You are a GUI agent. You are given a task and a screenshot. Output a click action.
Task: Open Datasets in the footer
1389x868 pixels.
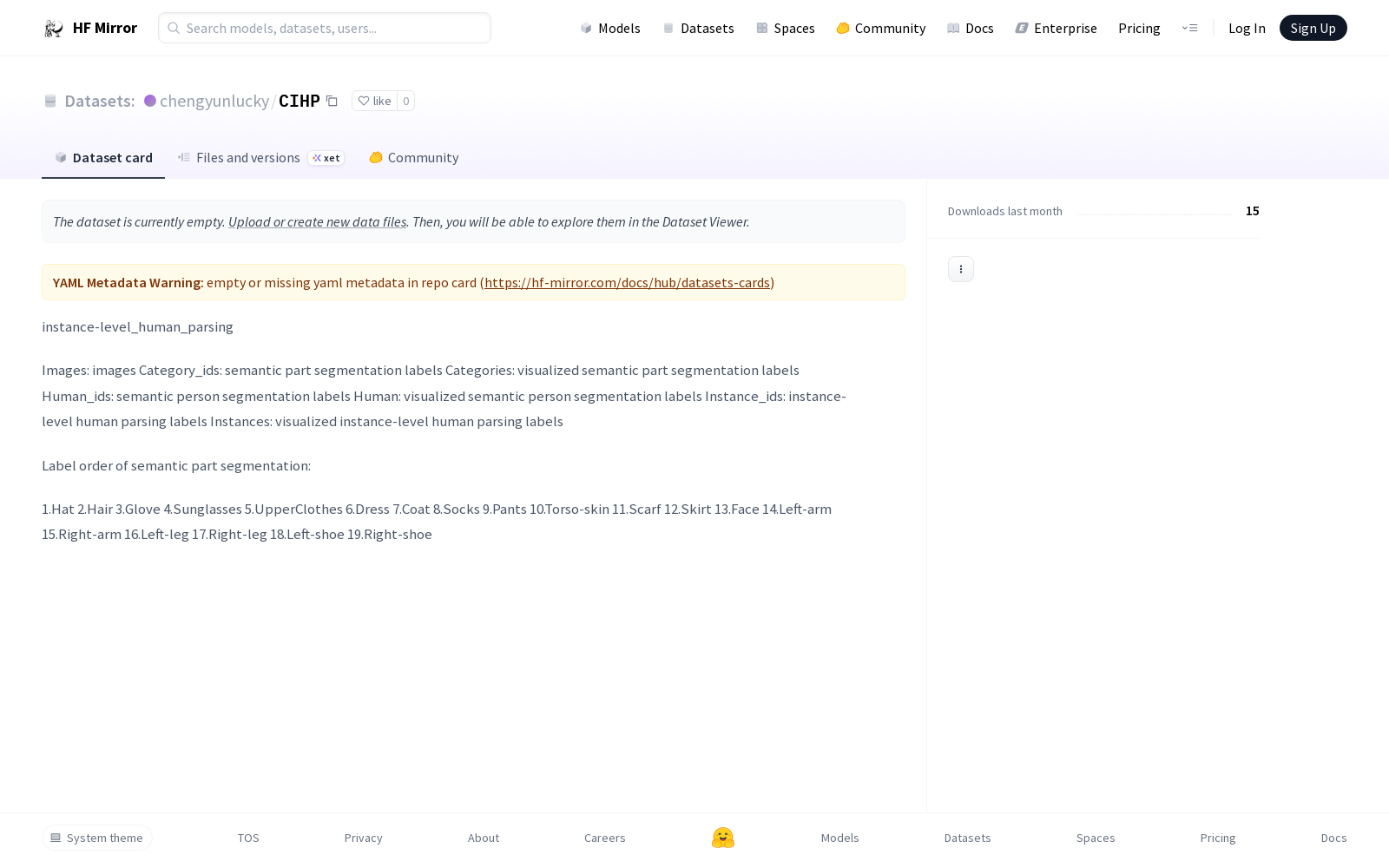pos(967,838)
